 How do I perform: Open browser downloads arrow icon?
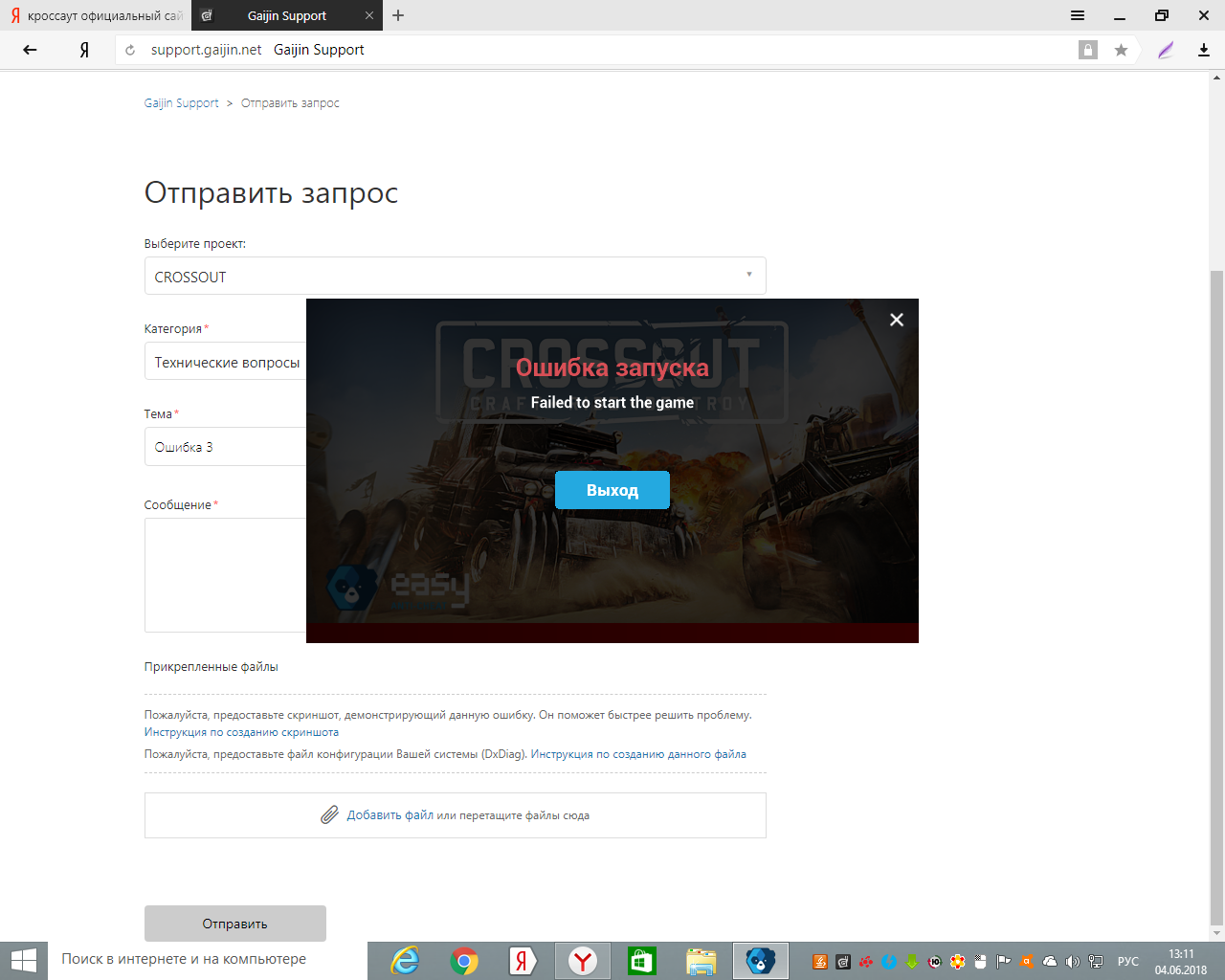click(1204, 50)
